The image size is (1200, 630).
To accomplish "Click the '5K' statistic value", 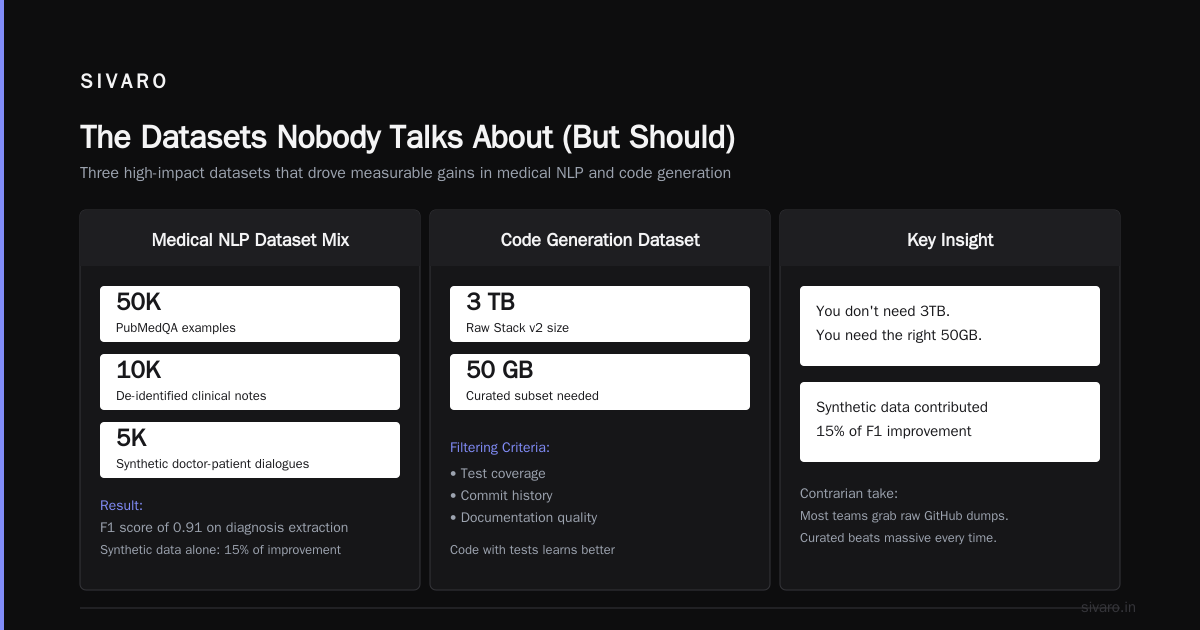I will pyautogui.click(x=132, y=438).
